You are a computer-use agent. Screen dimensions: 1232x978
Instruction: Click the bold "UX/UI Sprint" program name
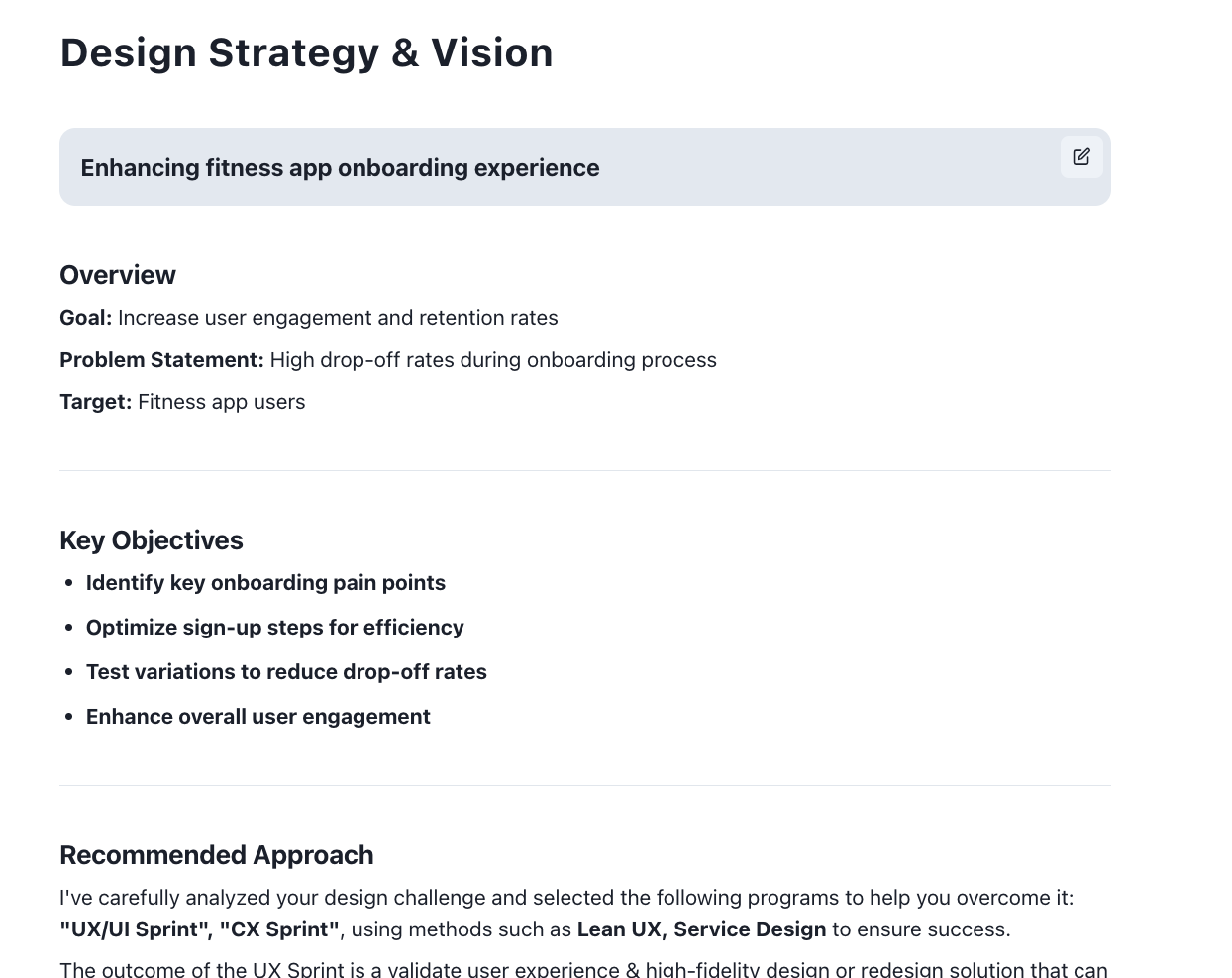pos(136,929)
